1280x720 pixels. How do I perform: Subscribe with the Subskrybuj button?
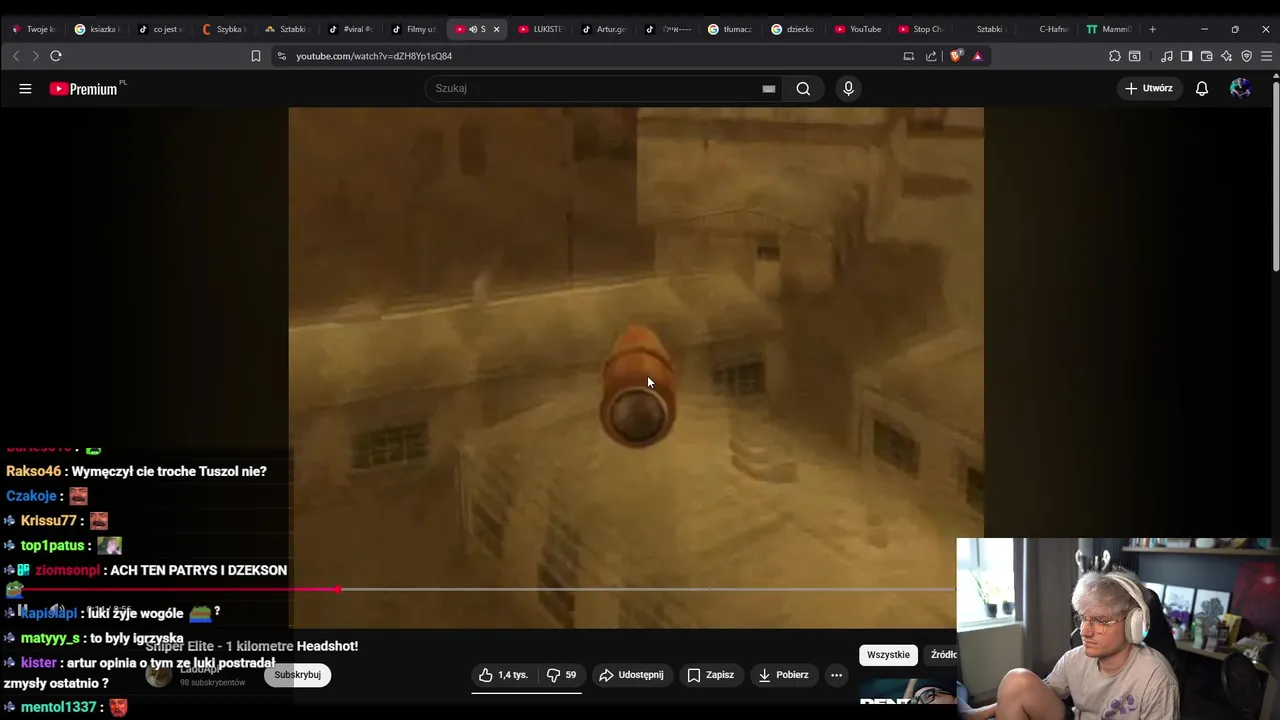click(x=297, y=675)
